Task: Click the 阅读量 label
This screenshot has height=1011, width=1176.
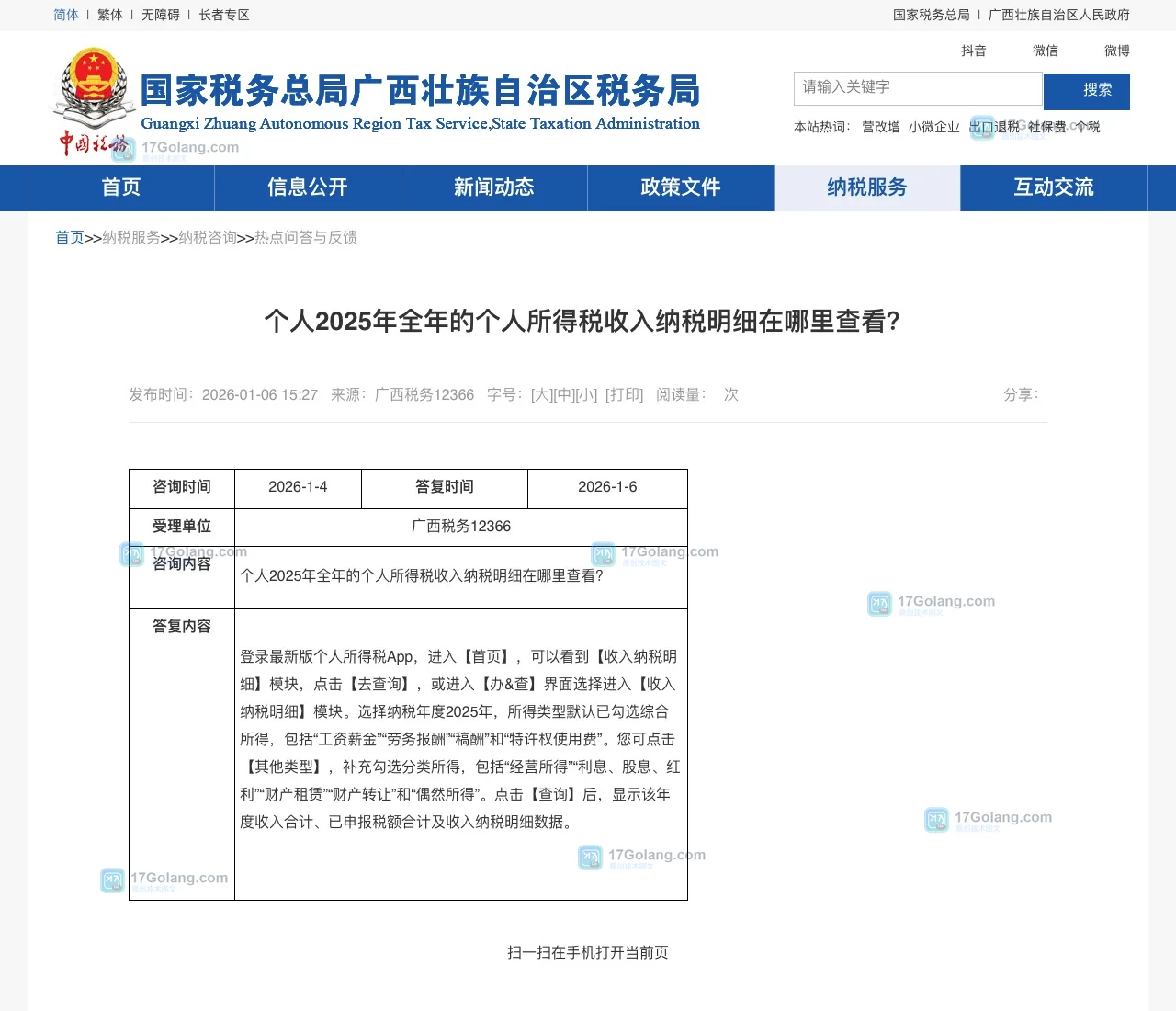Action: (x=682, y=394)
